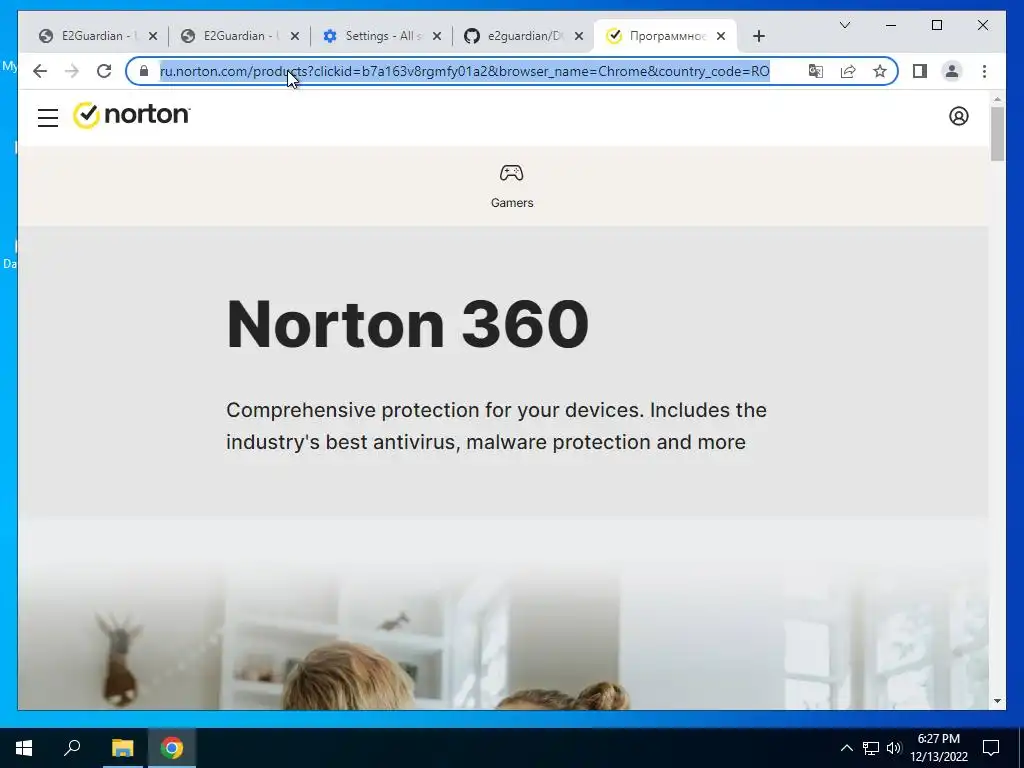Click the Norton 360 heading

(x=408, y=325)
